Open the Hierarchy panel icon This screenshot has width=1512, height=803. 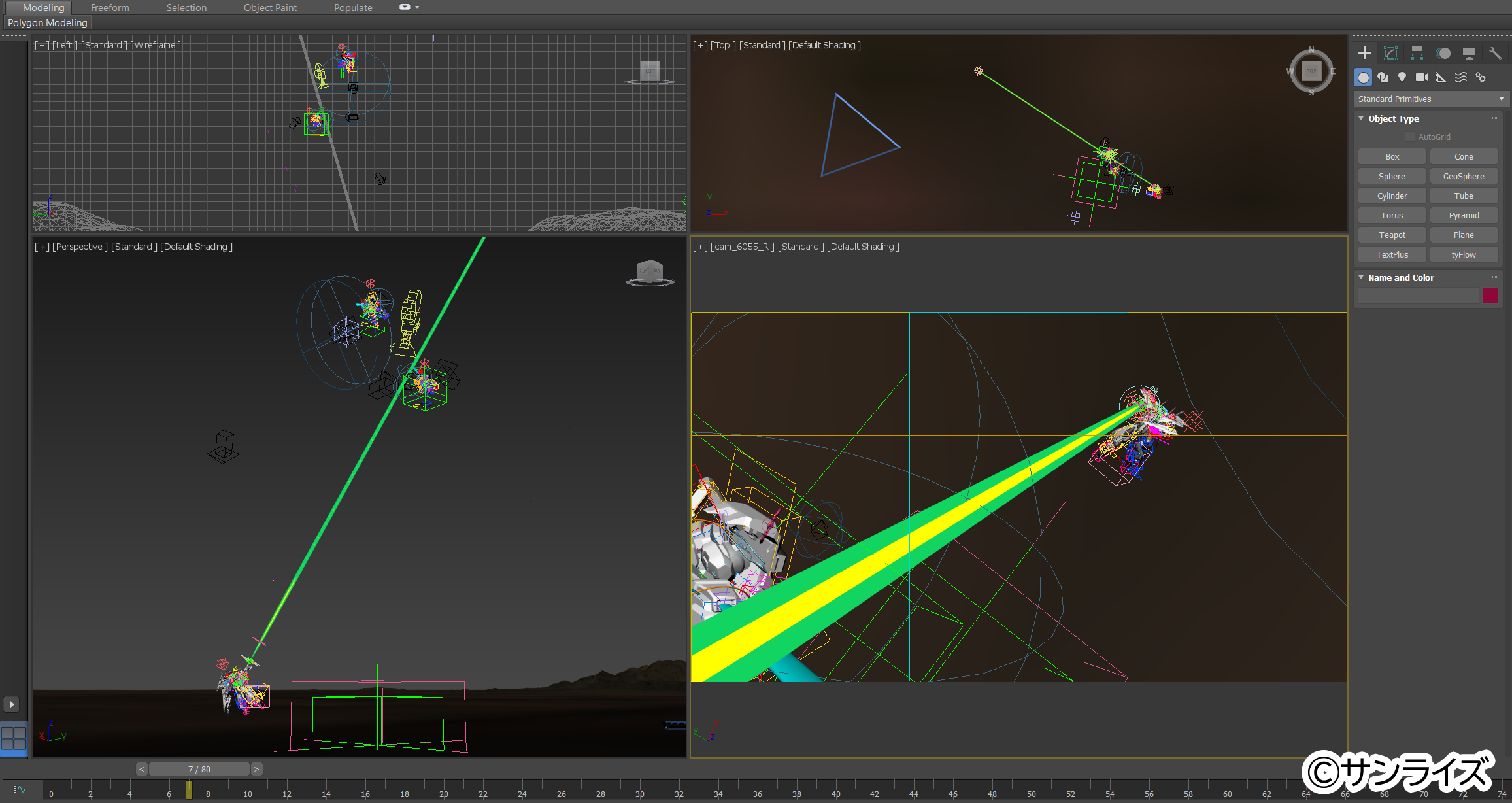click(1417, 54)
